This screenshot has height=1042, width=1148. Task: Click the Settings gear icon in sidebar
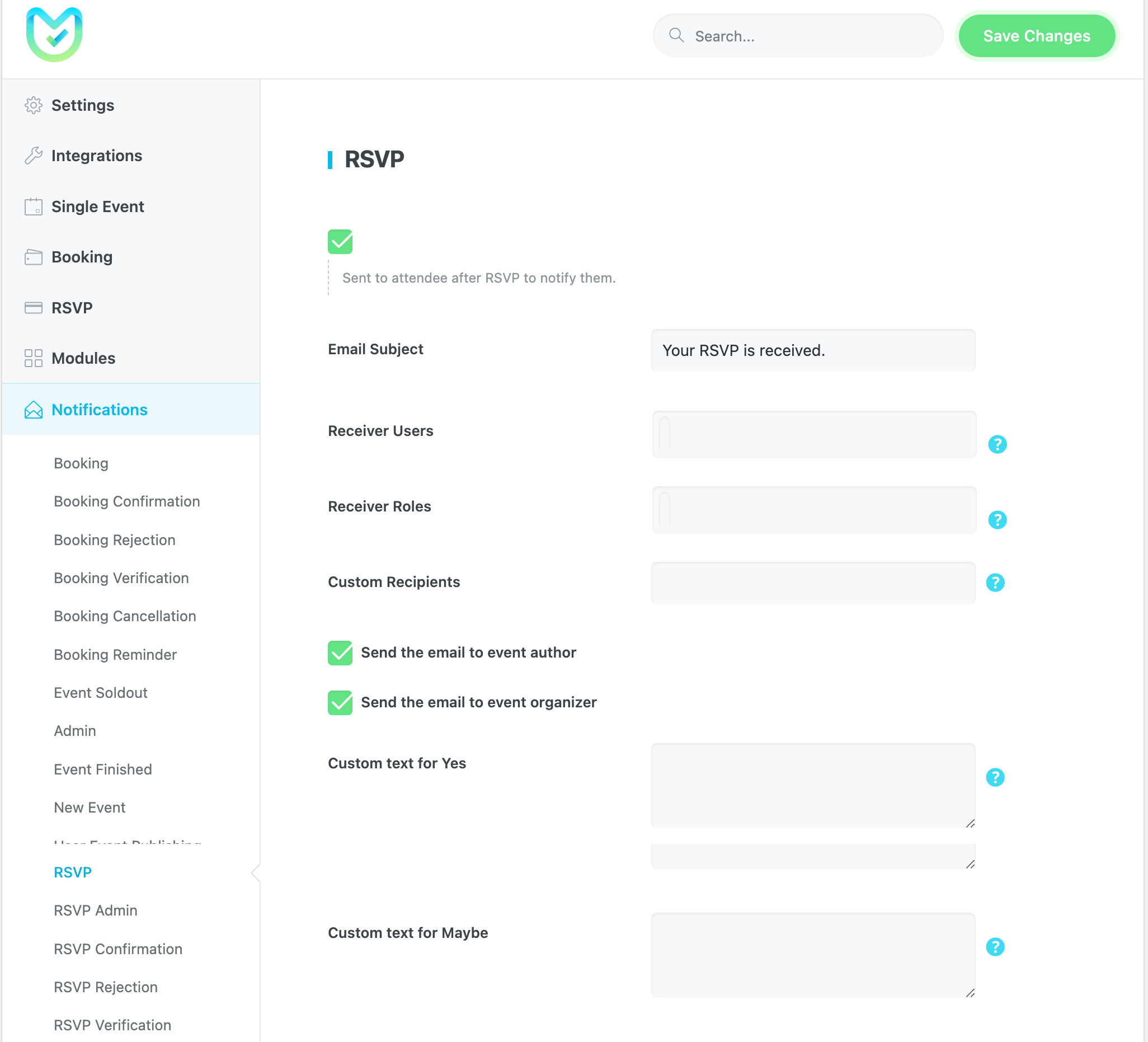[x=34, y=105]
